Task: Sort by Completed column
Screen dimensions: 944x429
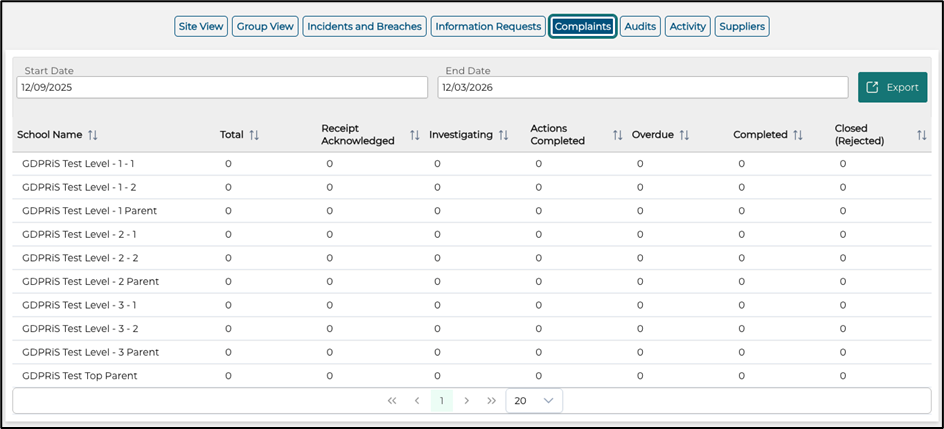Action: (x=798, y=135)
